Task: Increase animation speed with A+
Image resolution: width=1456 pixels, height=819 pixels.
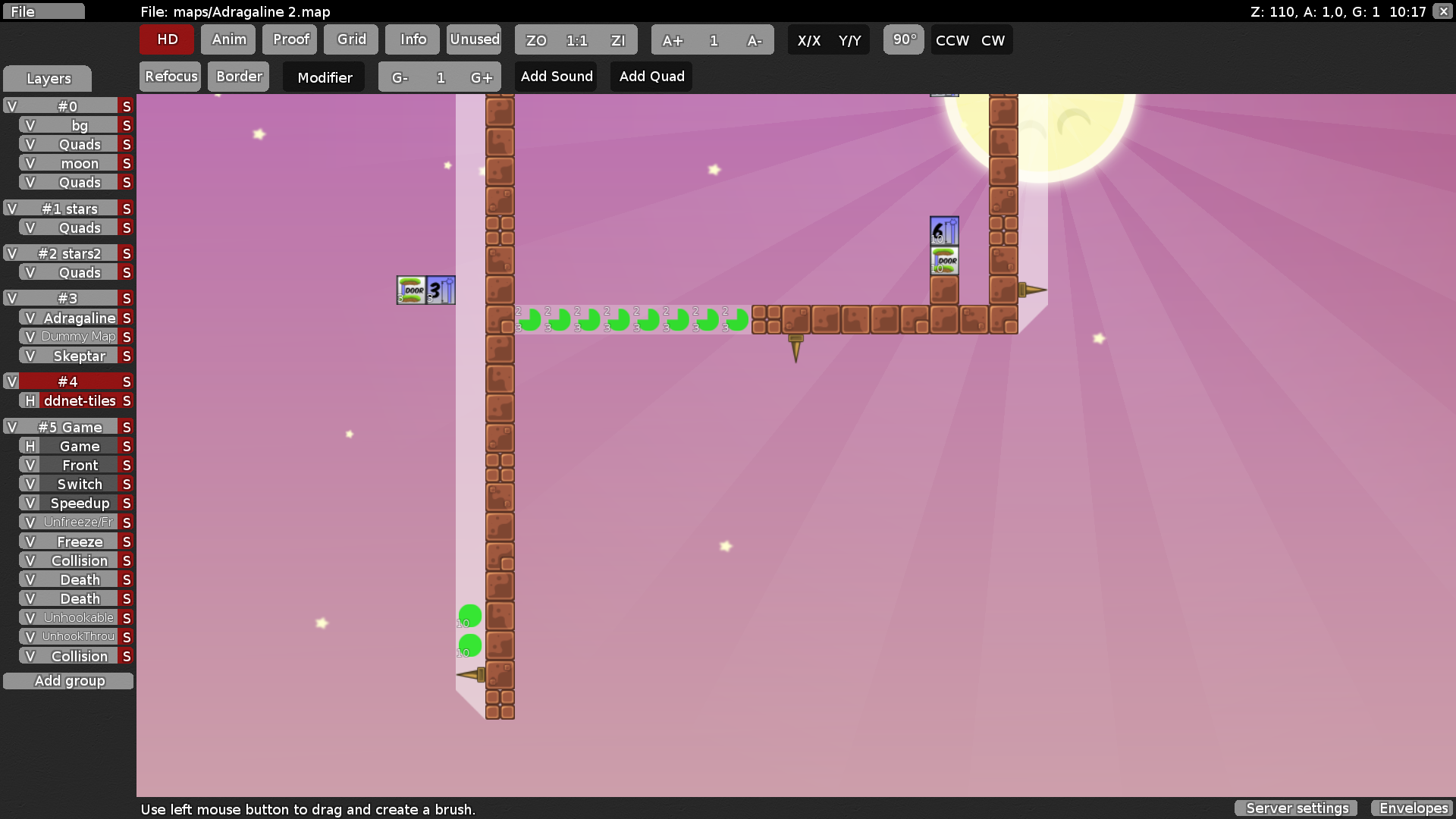Action: tap(672, 40)
